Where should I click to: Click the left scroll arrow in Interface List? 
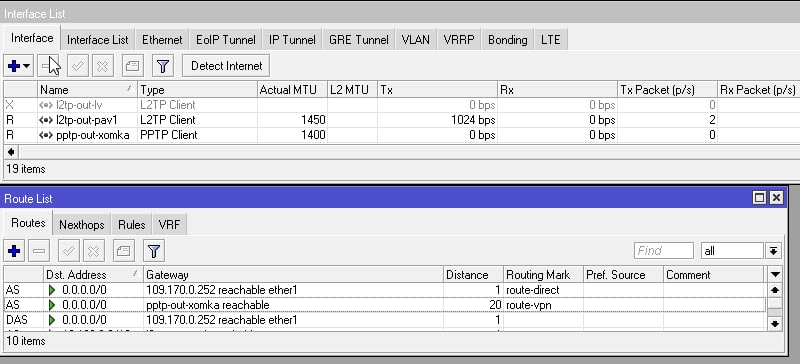pyautogui.click(x=11, y=152)
